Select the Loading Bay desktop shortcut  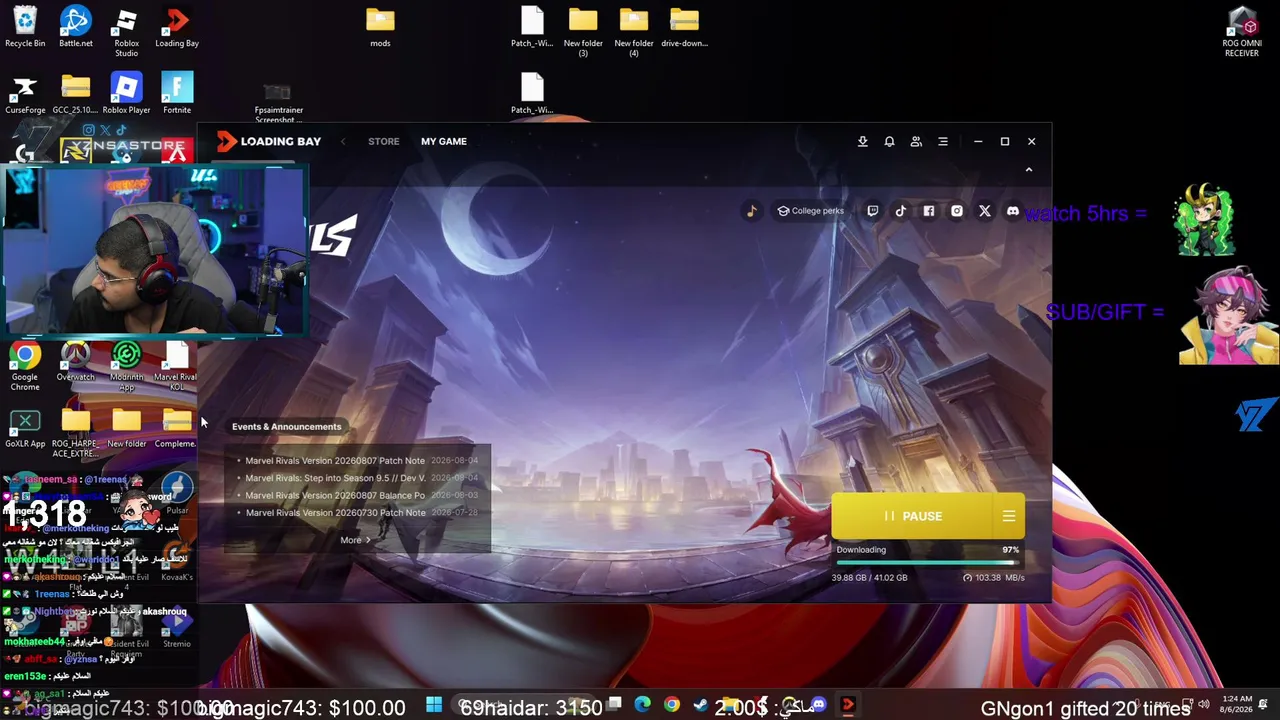click(x=177, y=27)
